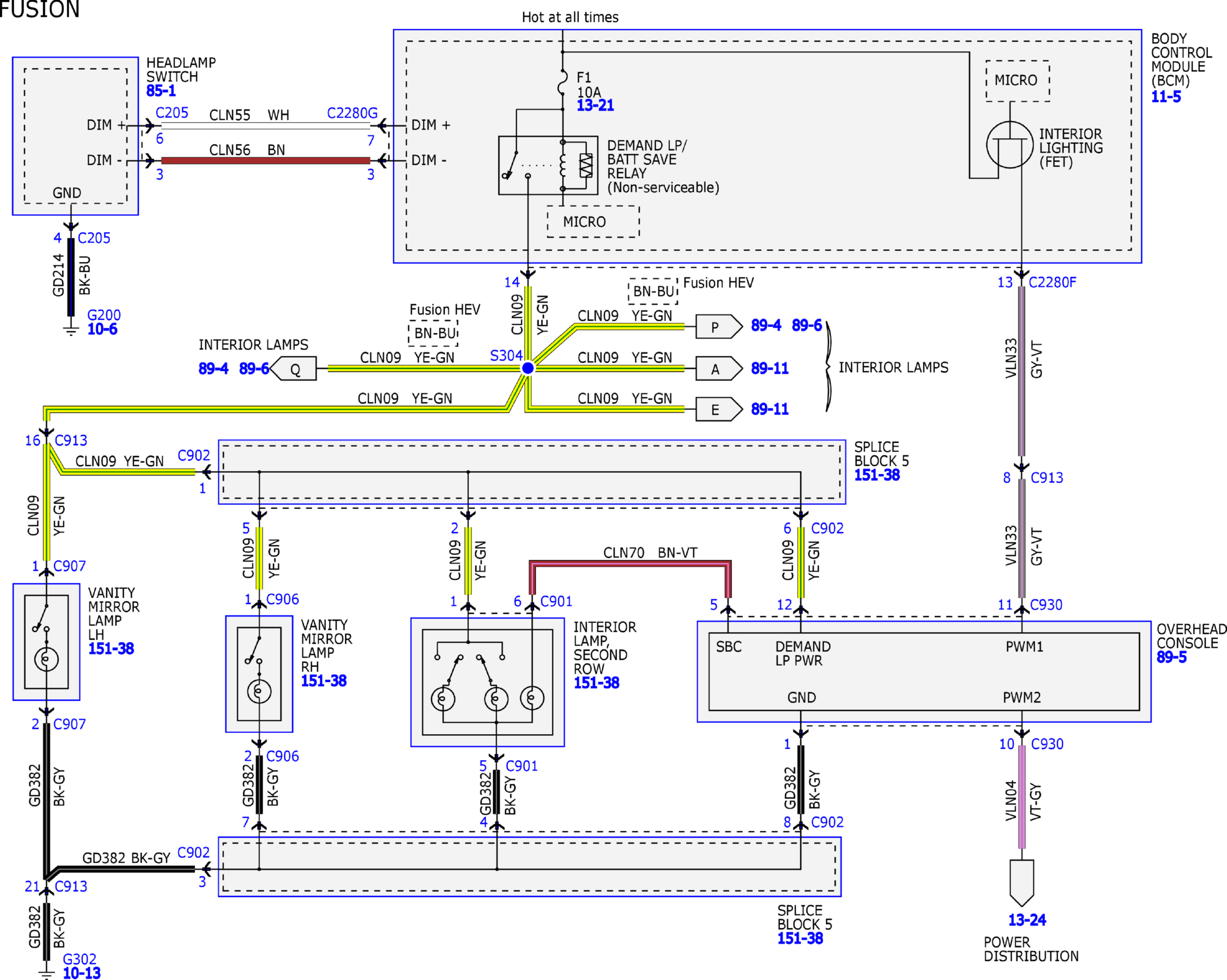1227x980 pixels.
Task: Follow the 89-4 link beside connector P
Action: point(766,325)
